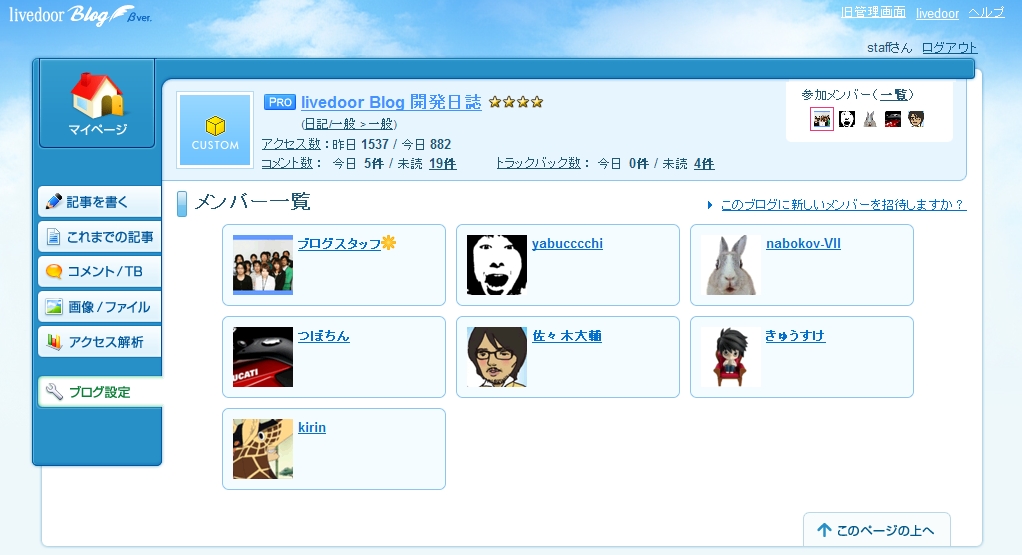Open the kirin giraffe thumbnail
The height and width of the screenshot is (555, 1022).
coord(263,449)
